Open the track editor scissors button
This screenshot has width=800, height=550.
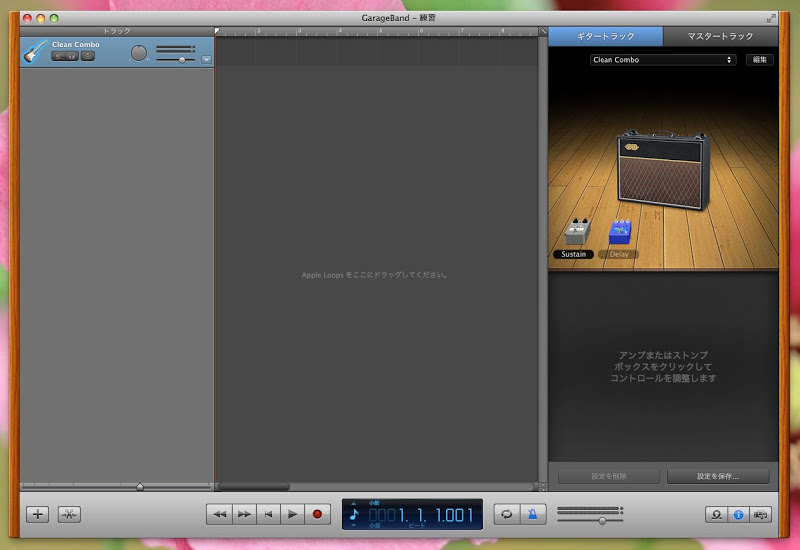coord(69,514)
